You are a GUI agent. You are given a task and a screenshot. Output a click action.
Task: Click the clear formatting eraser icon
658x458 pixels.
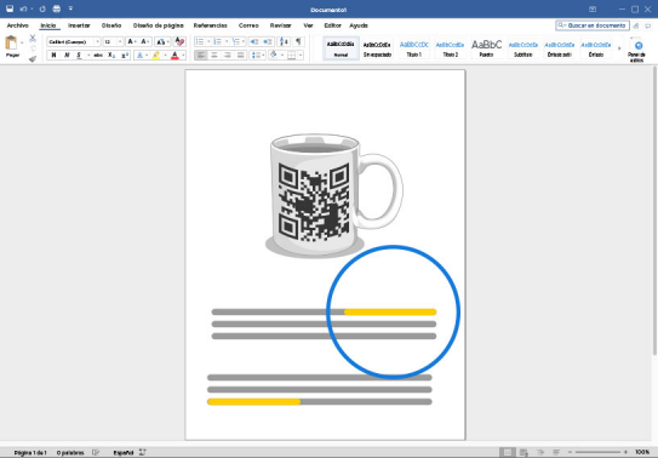[x=180, y=42]
